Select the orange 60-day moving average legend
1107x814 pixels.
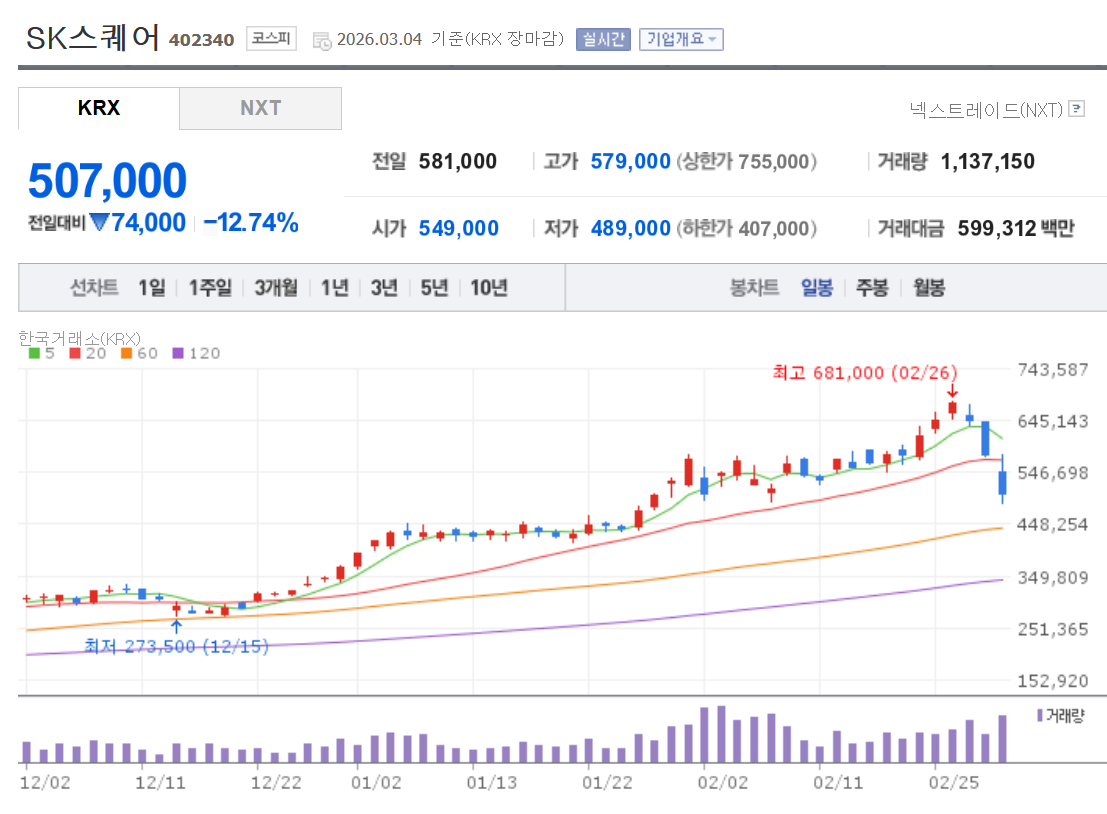tap(125, 352)
